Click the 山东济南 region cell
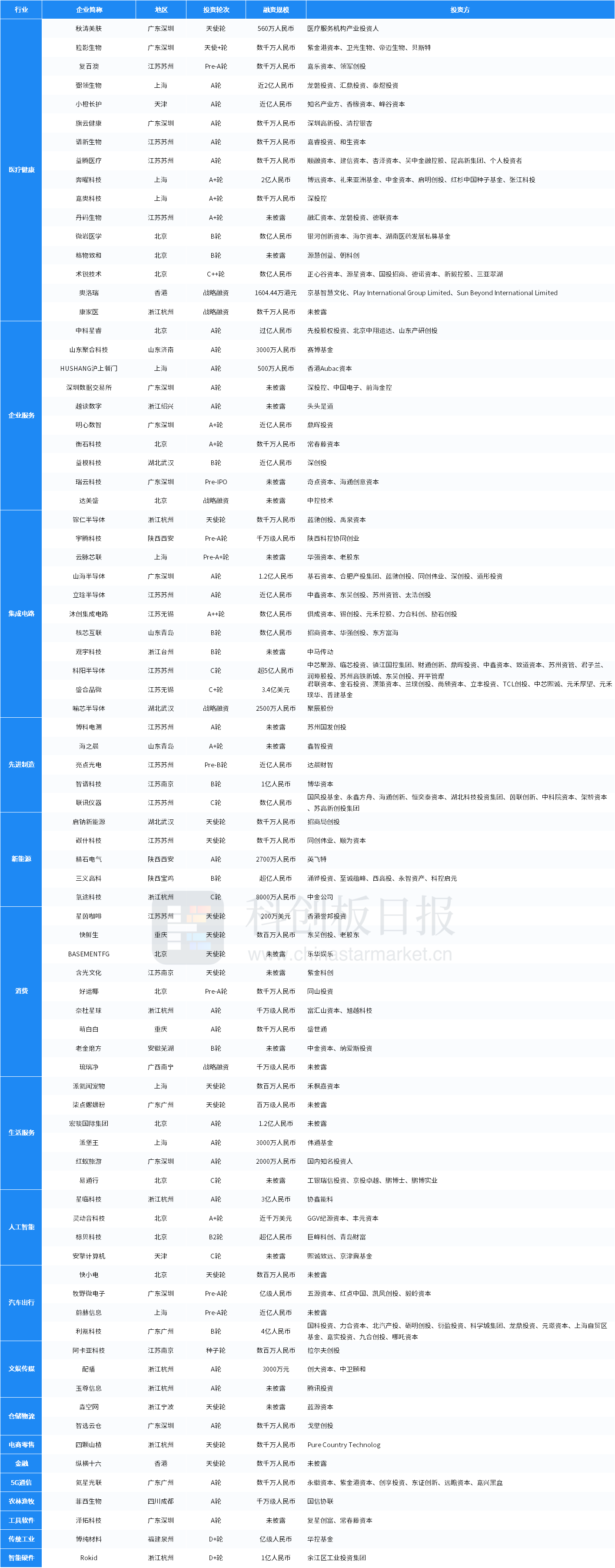Screen dimensions: 615x1568 [x=160, y=350]
